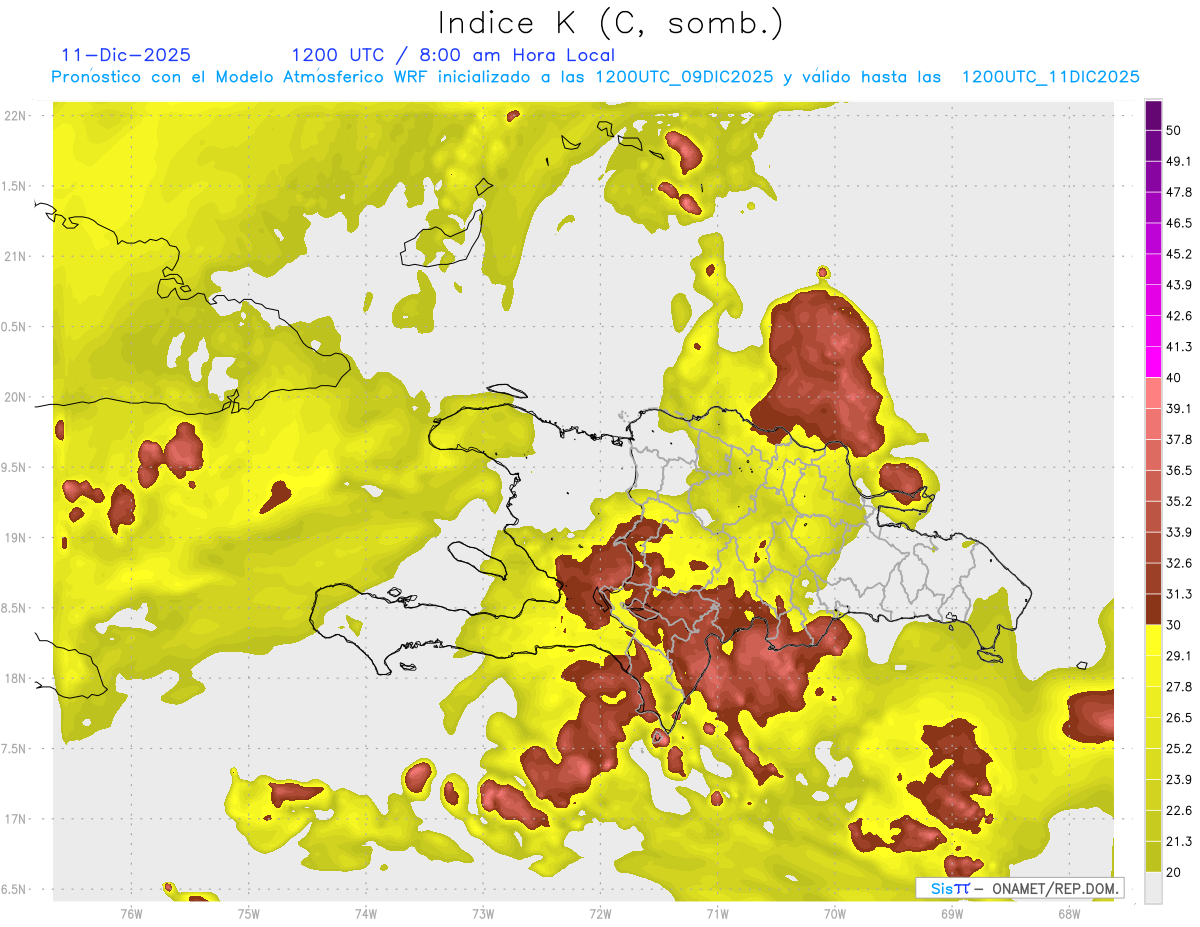Click the '41.3' colorbar value
Viewport: 1200px width, 927px height.
1179,347
